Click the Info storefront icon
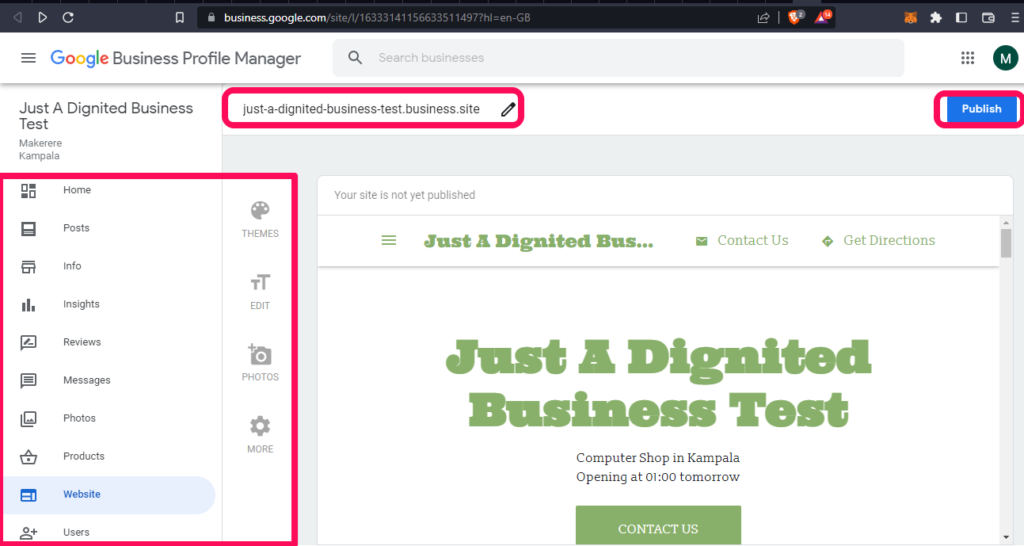The image size is (1024, 546). (28, 266)
